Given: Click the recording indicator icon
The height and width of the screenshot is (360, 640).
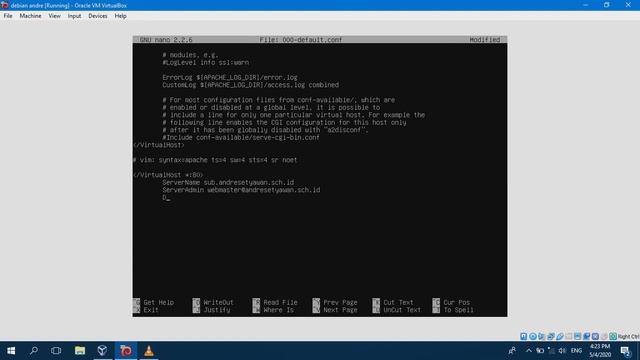Looking at the screenshot, I should click(x=586, y=336).
